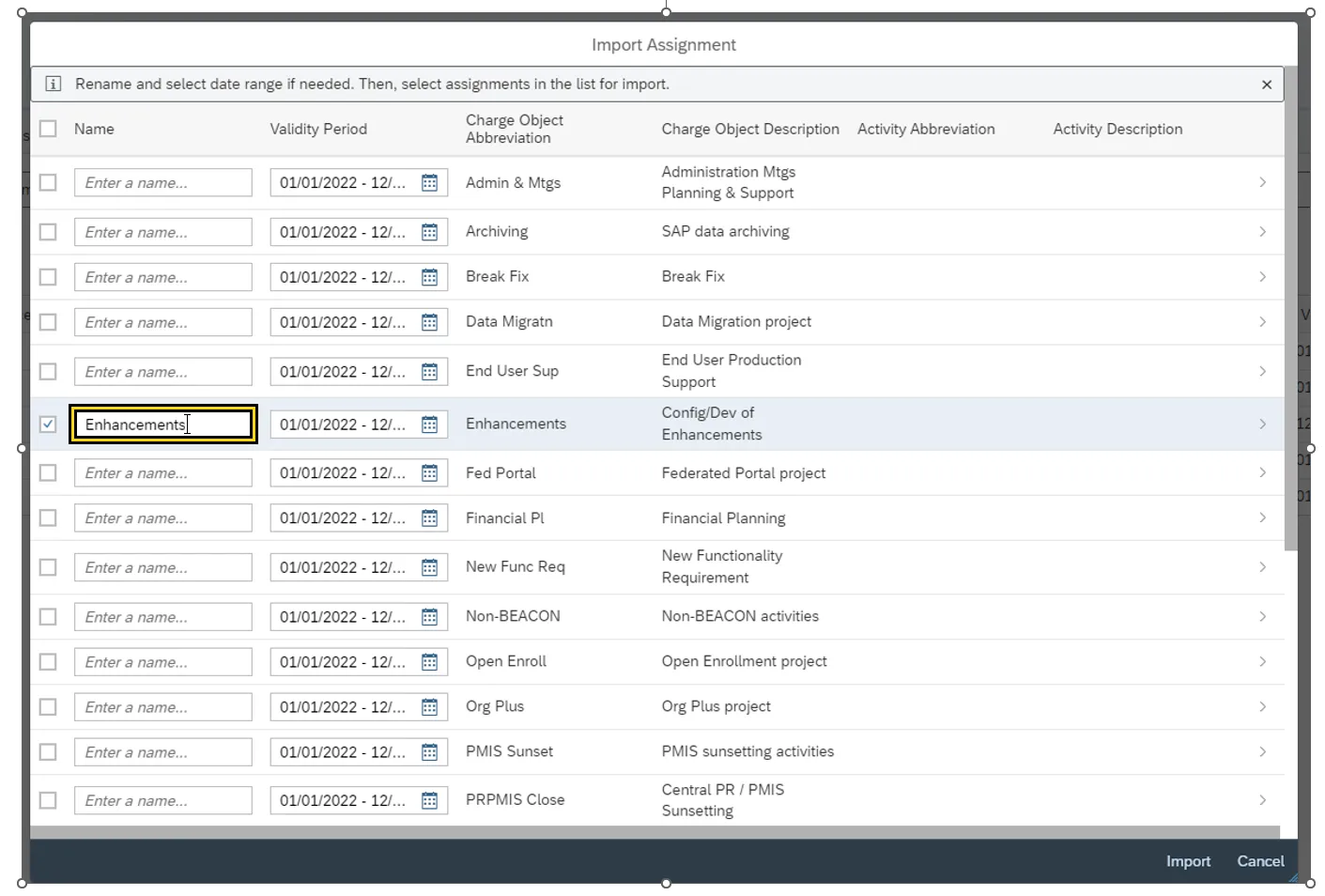This screenshot has width=1325, height=896.
Task: Select the Data Migratn row checkbox
Action: coord(48,322)
